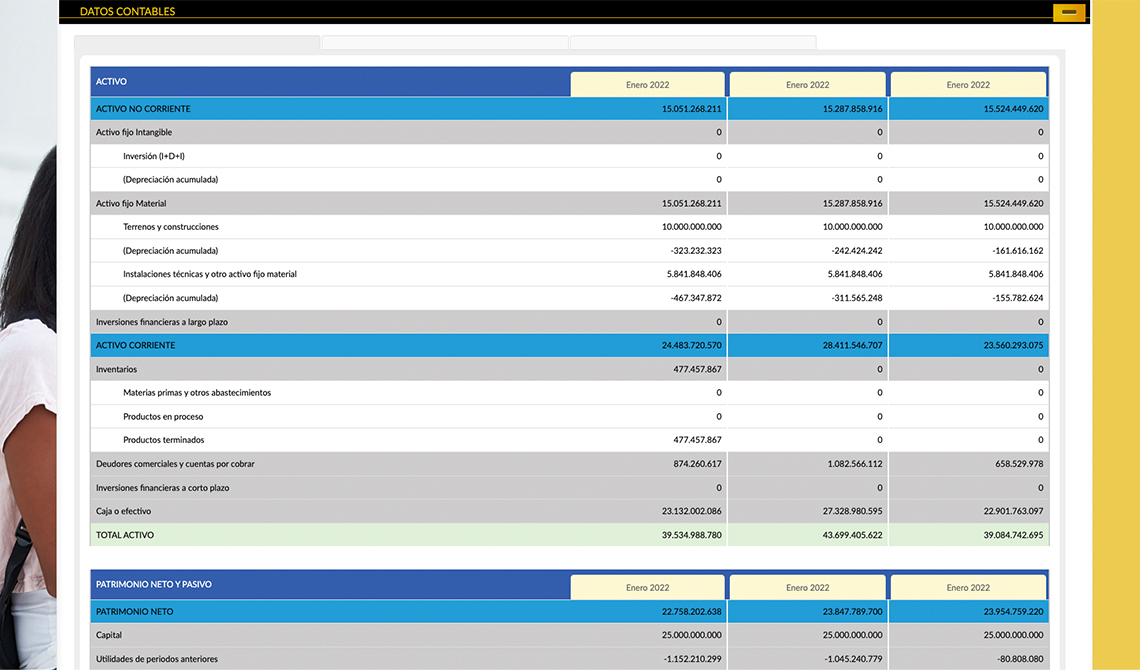
Task: Click Total Activo value 39.084.742.695
Action: pyautogui.click(x=1013, y=535)
